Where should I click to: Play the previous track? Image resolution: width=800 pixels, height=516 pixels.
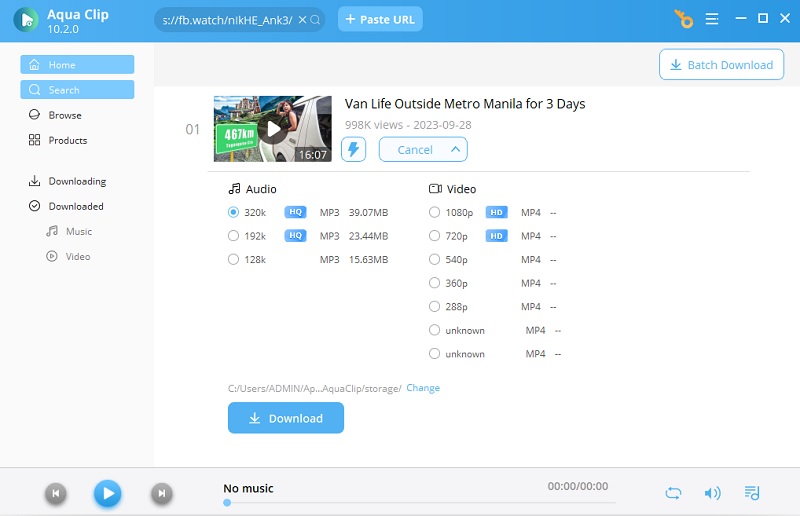click(56, 493)
